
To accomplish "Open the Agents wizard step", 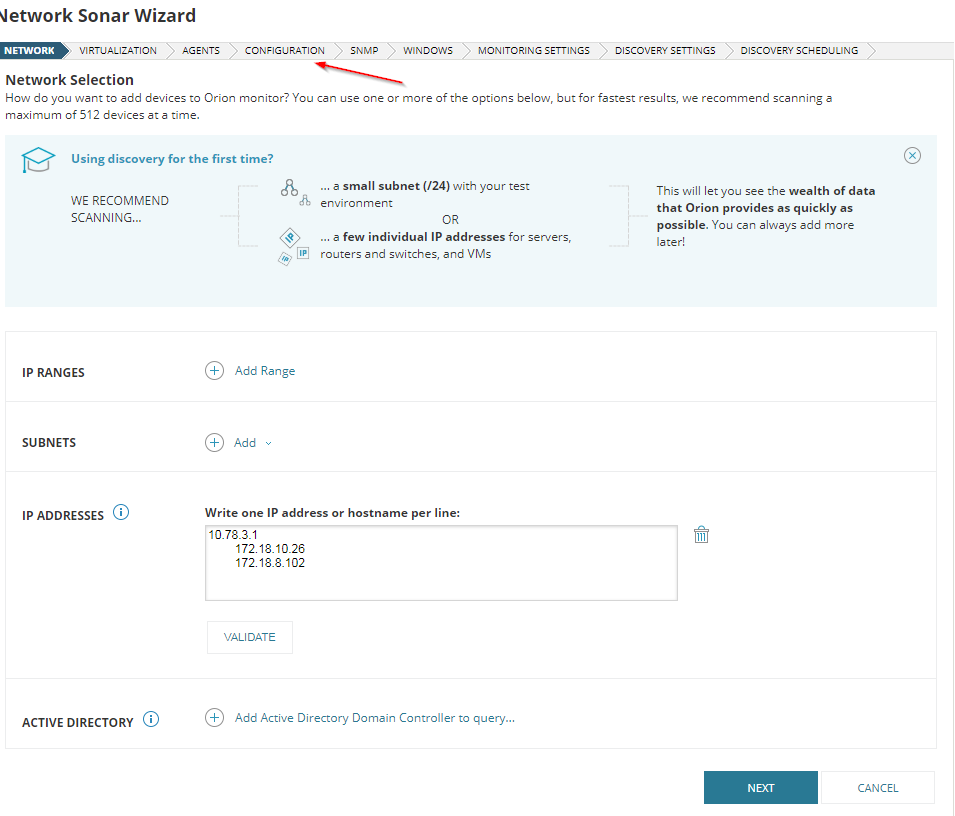I will pyautogui.click(x=201, y=51).
